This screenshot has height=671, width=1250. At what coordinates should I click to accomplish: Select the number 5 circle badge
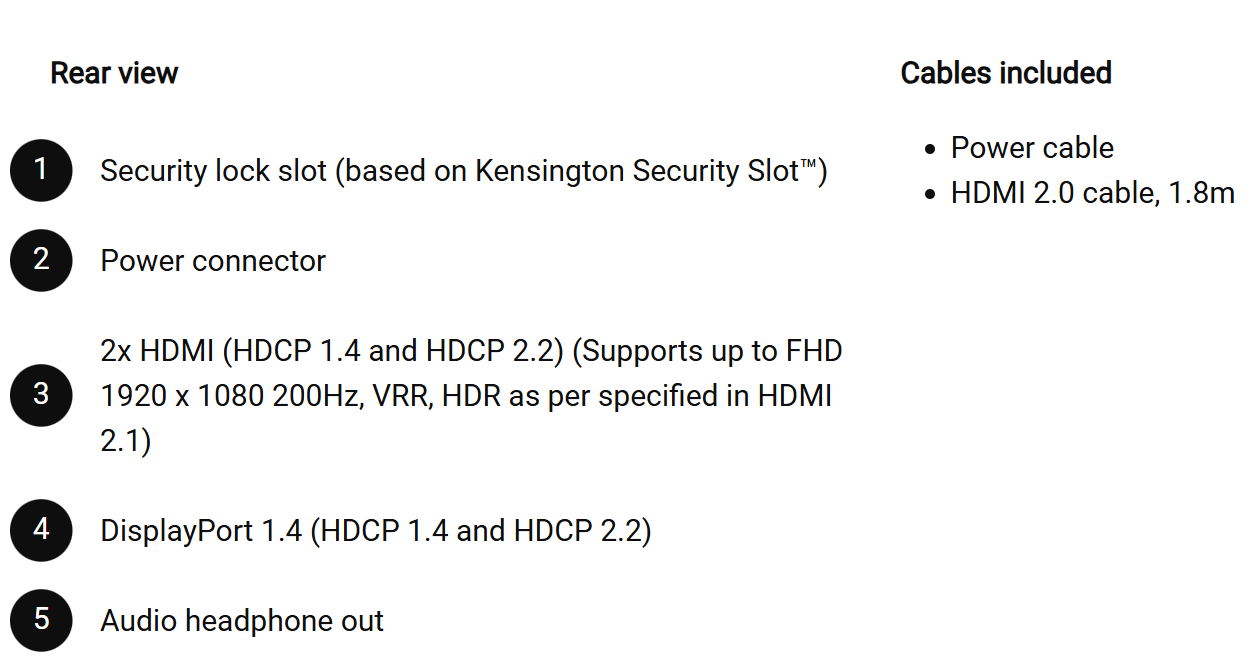tap(41, 620)
